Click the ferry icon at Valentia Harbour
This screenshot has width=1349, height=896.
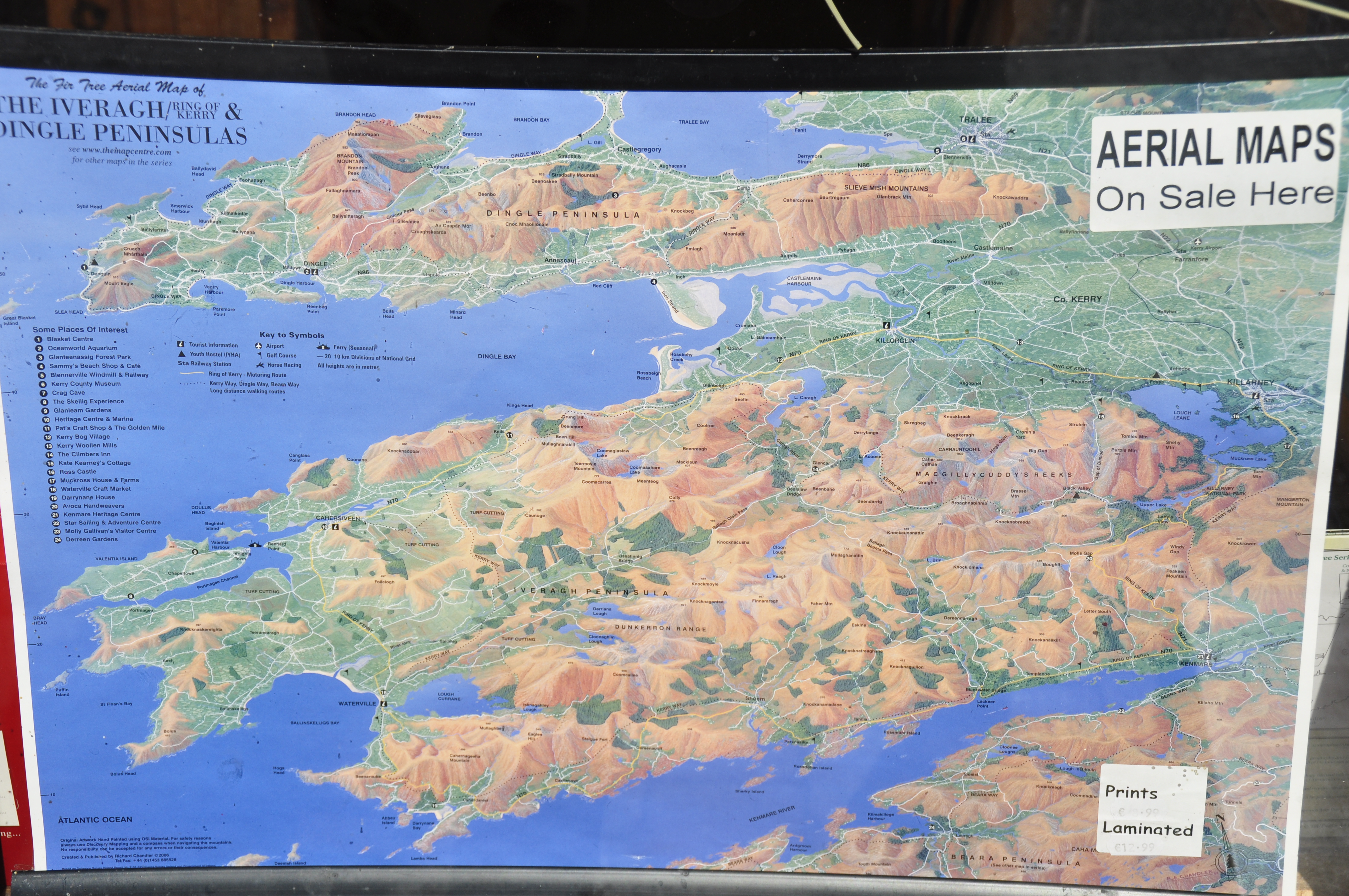[x=255, y=545]
